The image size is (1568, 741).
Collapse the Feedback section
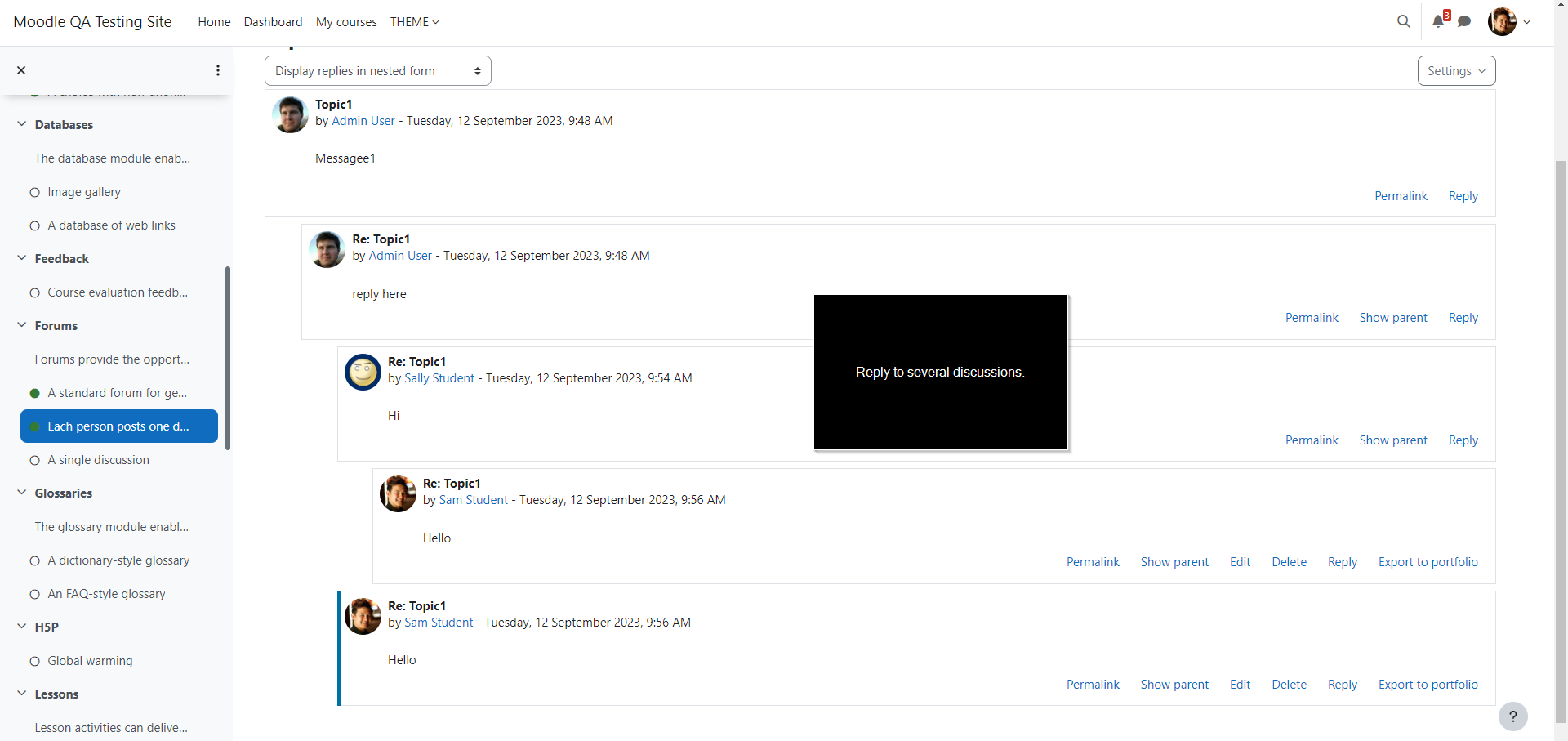(21, 258)
